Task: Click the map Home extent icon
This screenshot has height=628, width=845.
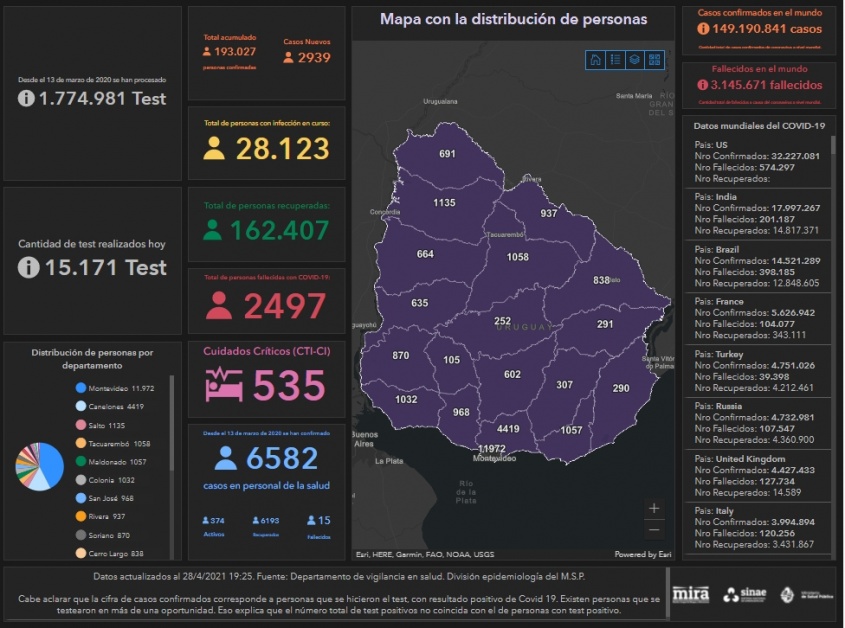Action: 596,60
